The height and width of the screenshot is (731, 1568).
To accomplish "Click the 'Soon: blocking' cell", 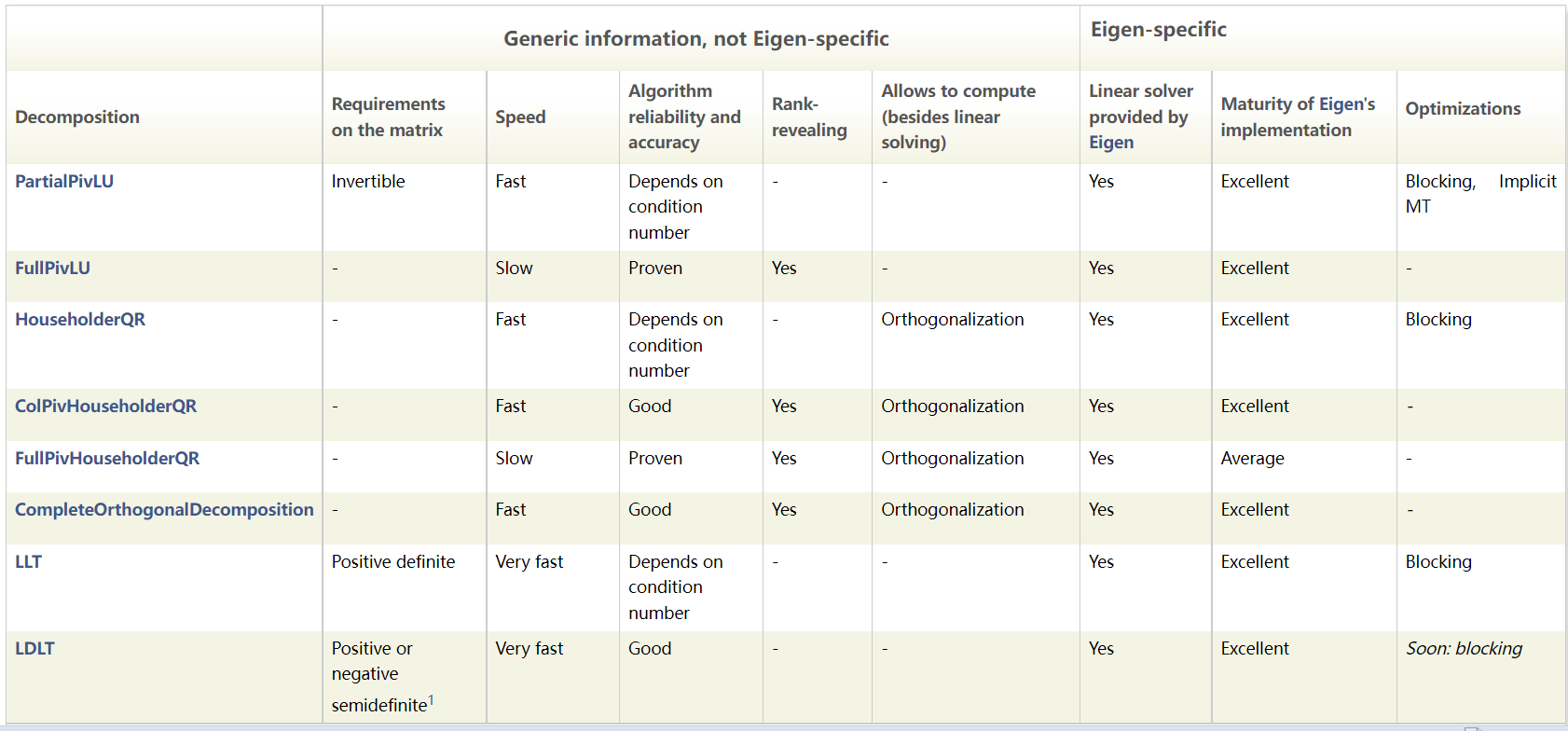I will point(1464,648).
